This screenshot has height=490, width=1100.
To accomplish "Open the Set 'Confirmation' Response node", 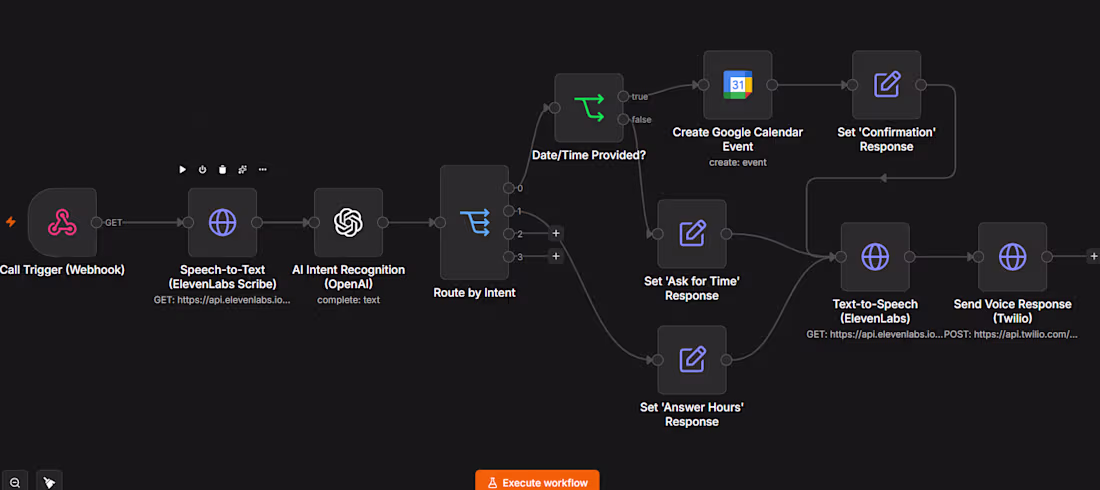I will [887, 85].
